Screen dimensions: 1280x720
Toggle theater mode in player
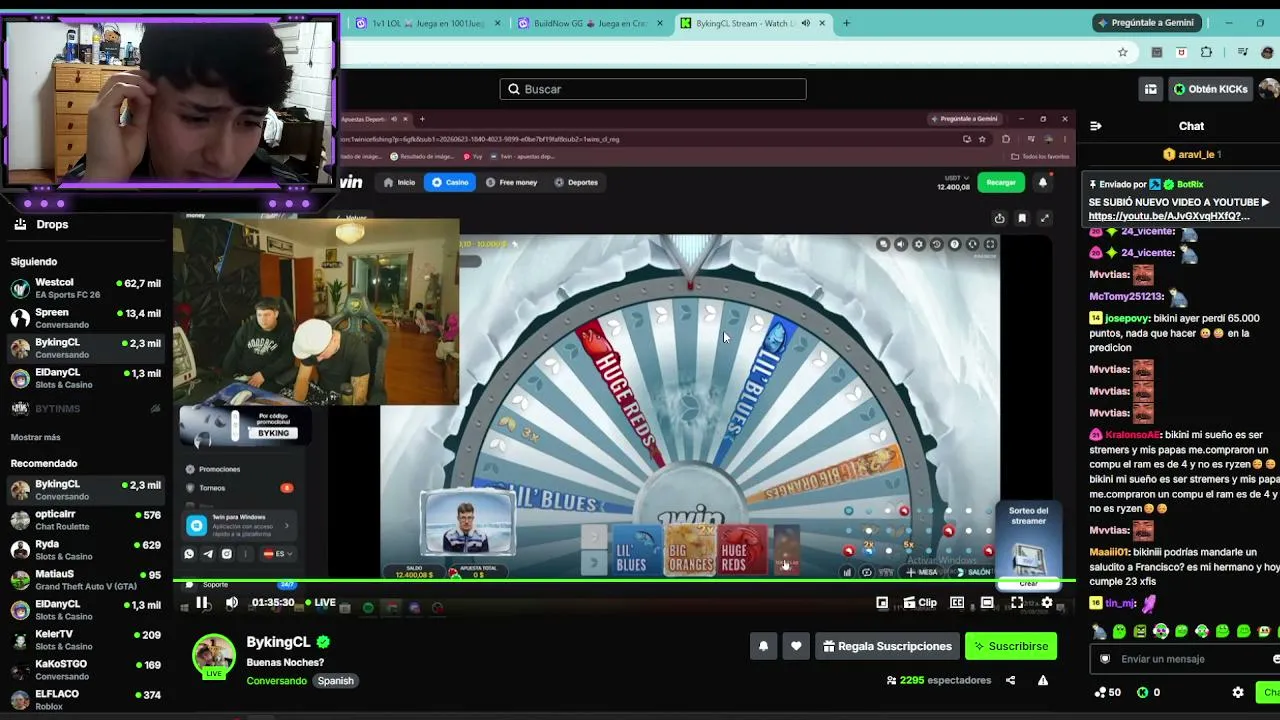pos(987,603)
